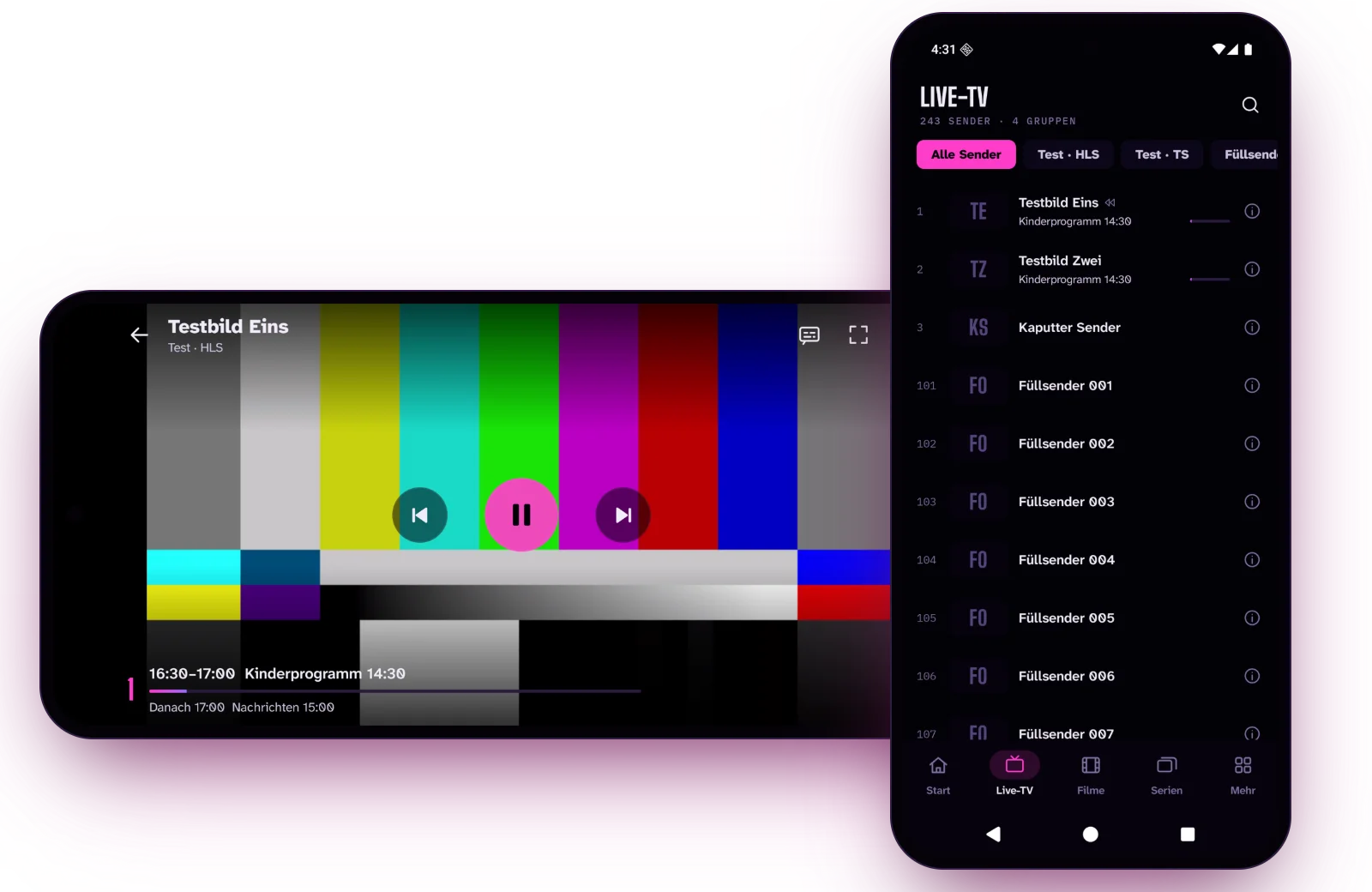Image resolution: width=1372 pixels, height=892 pixels.
Task: Go back using the player's back arrow
Action: click(x=139, y=335)
